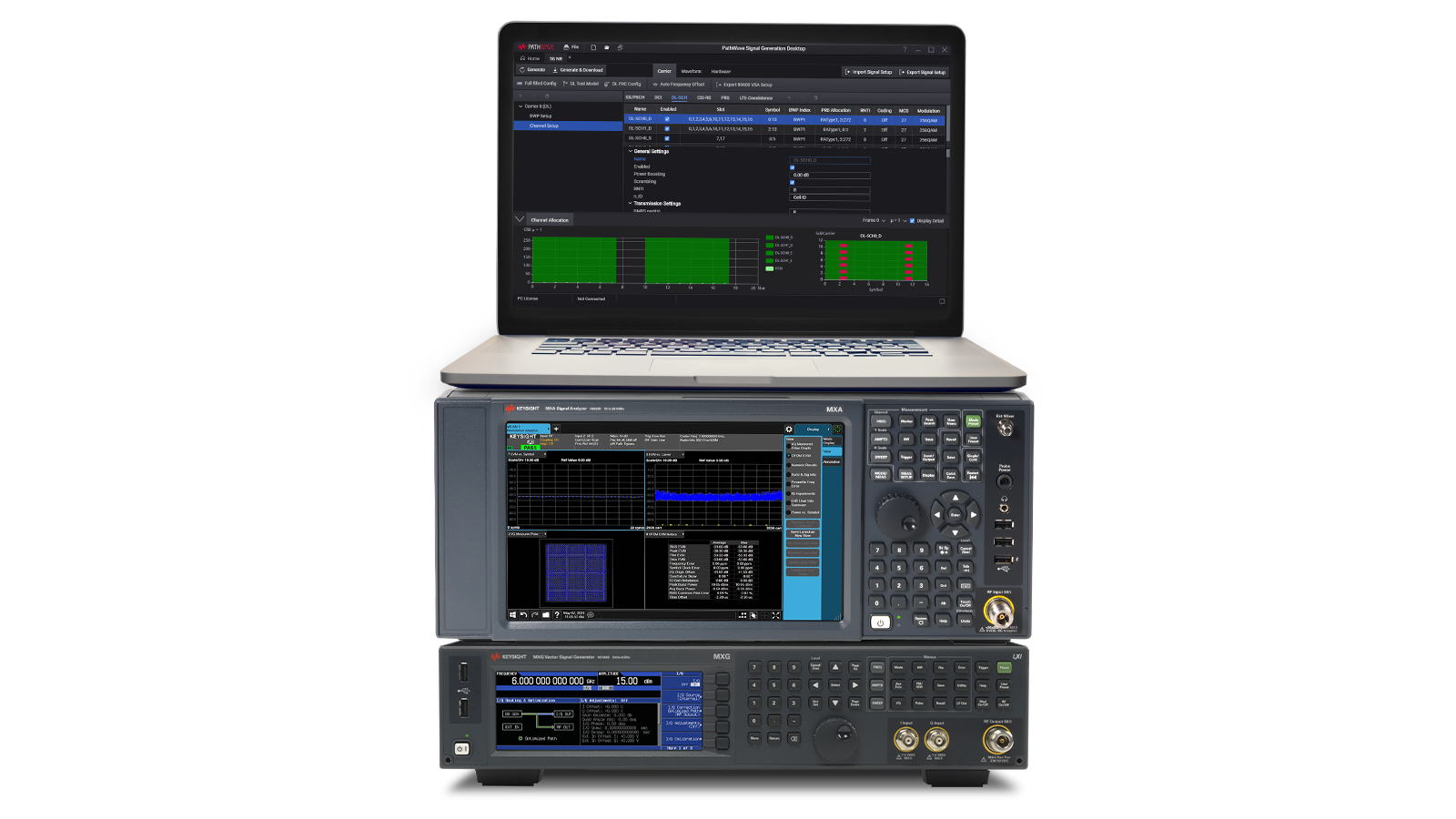This screenshot has width=1456, height=819.
Task: Click the save-all icon beside the folder icon
Action: point(620,47)
